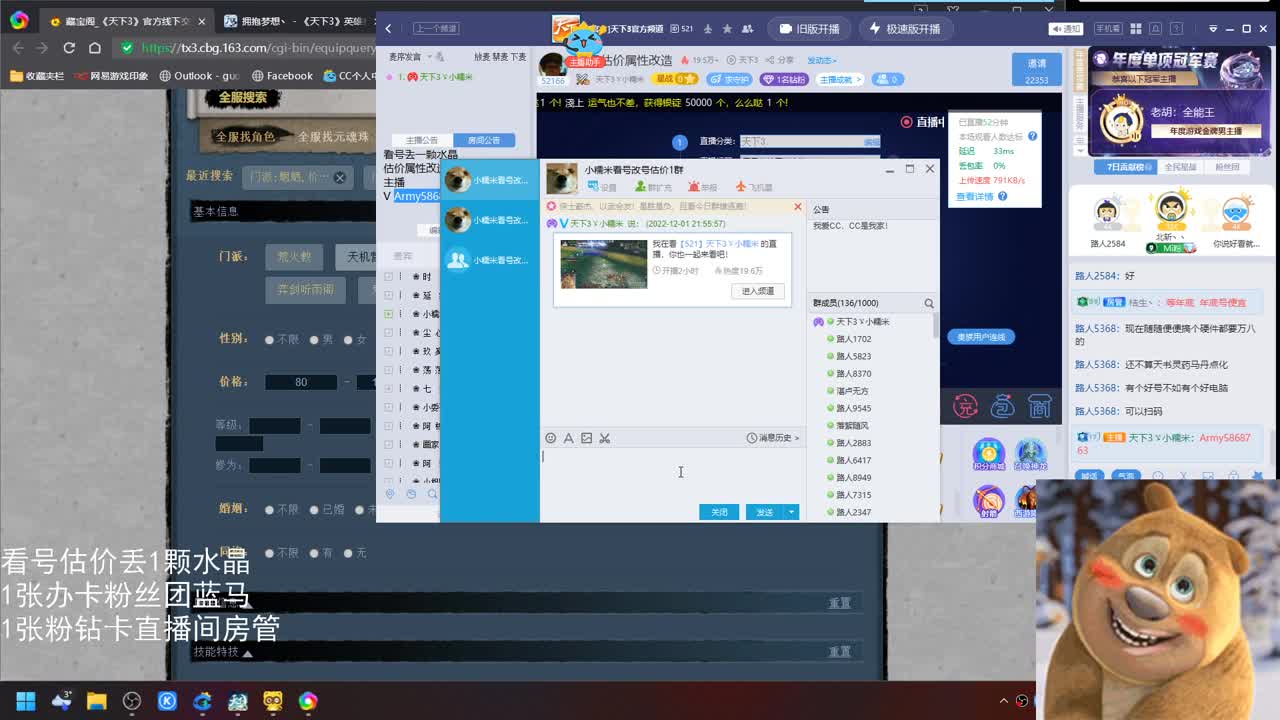Click the star favorite icon in channel header
Screen dimensions: 1280x720
(x=727, y=29)
